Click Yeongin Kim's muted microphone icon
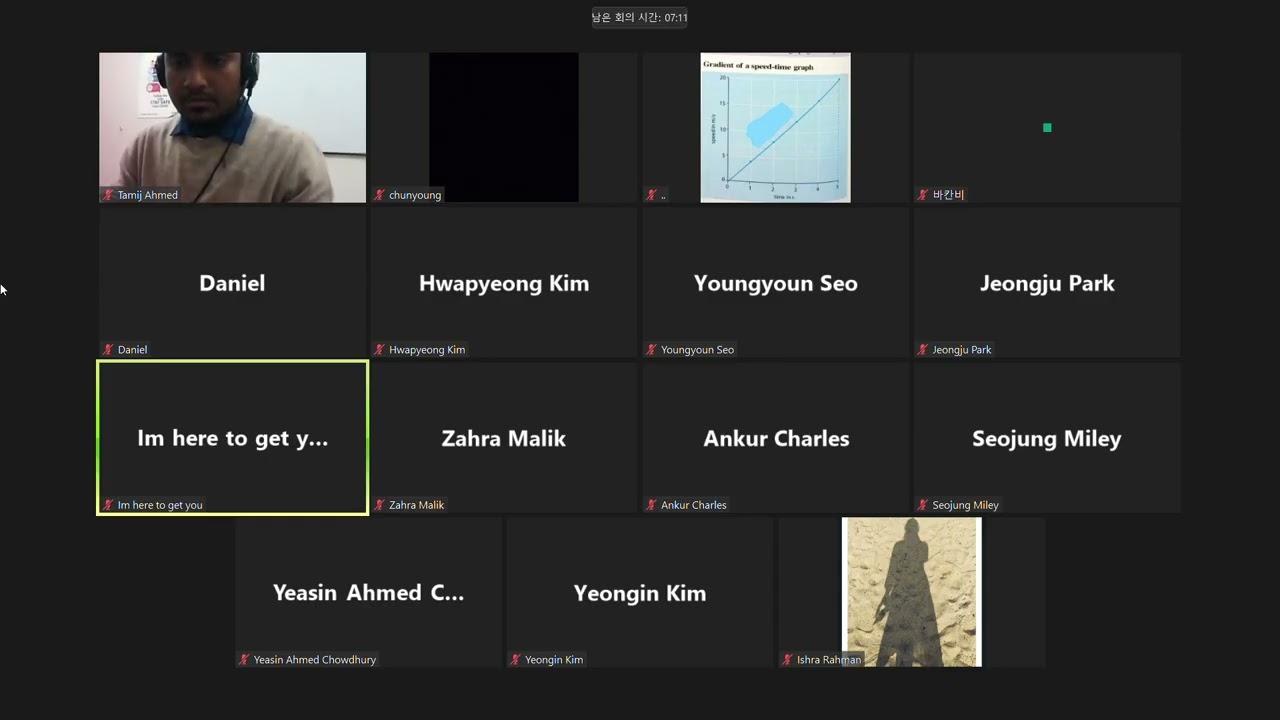 515,660
